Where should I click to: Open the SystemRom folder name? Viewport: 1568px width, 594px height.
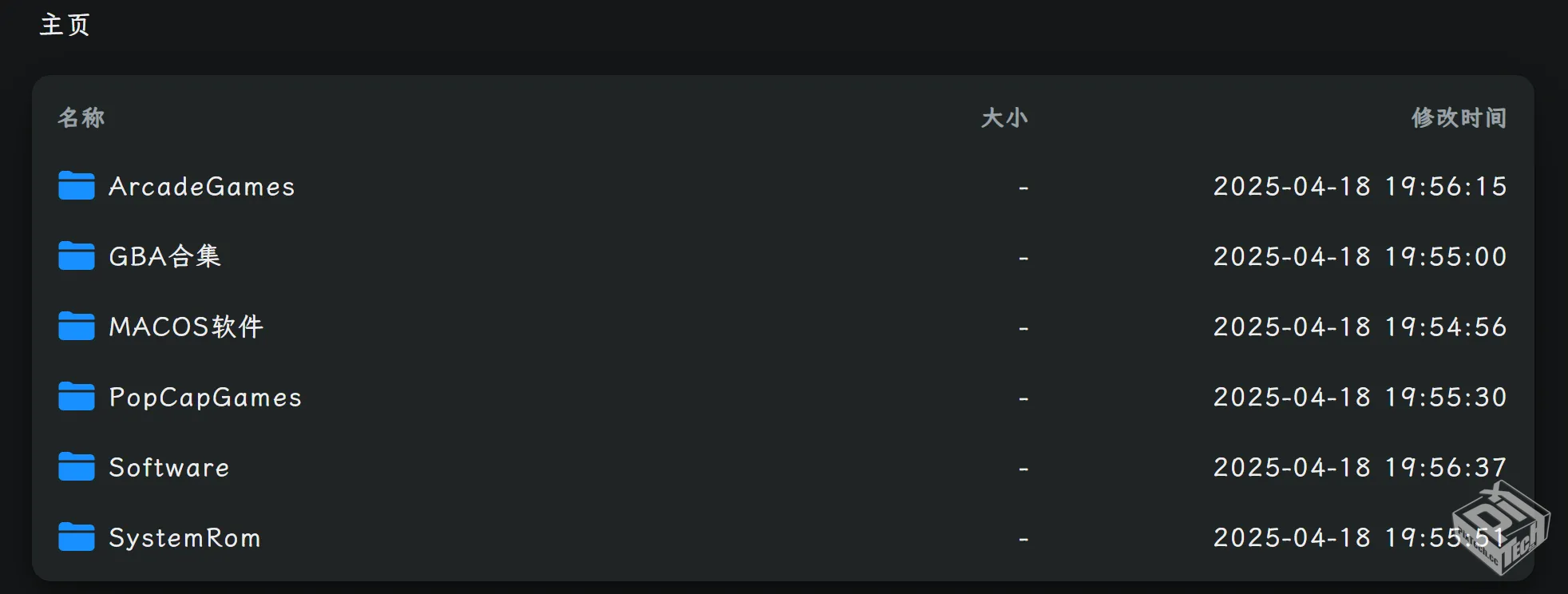[x=184, y=538]
